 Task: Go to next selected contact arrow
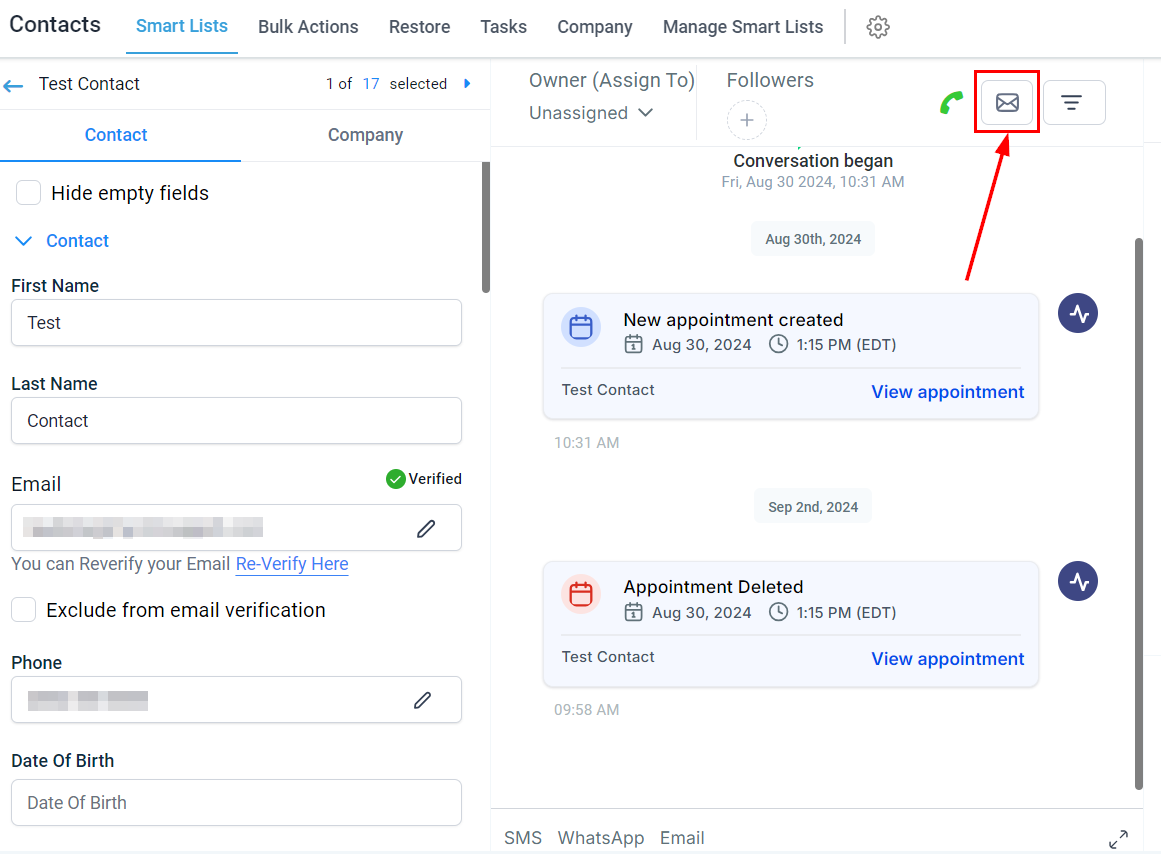pos(467,84)
